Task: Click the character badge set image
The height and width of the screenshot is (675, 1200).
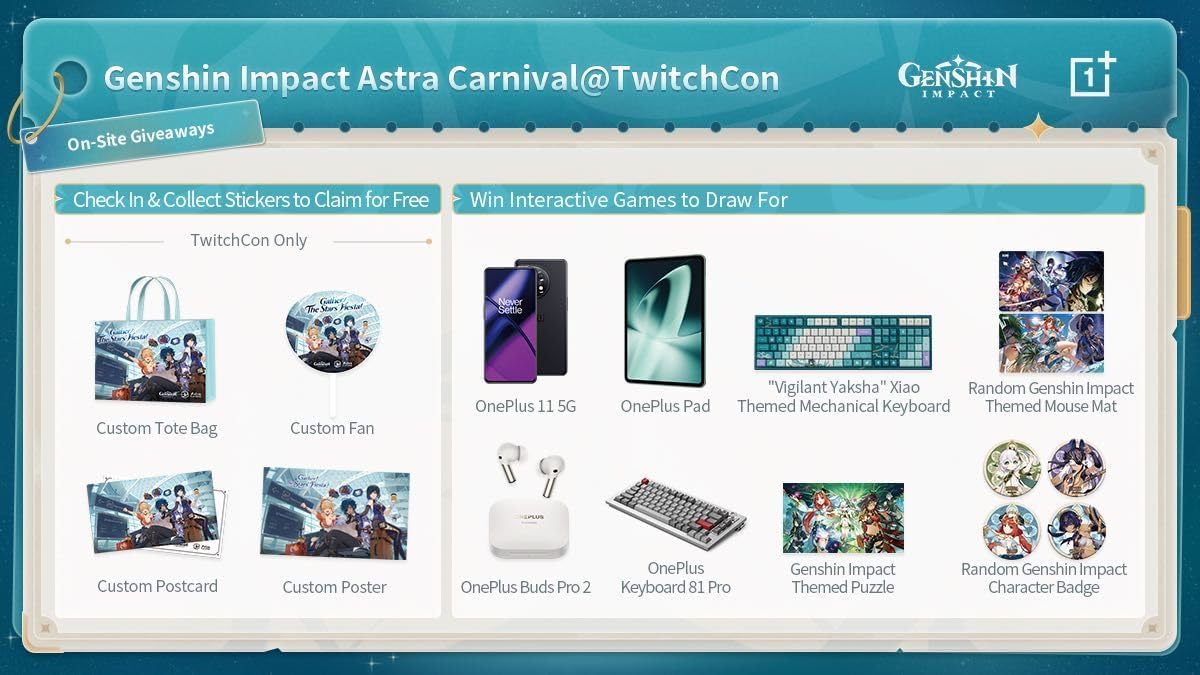Action: (1045, 499)
